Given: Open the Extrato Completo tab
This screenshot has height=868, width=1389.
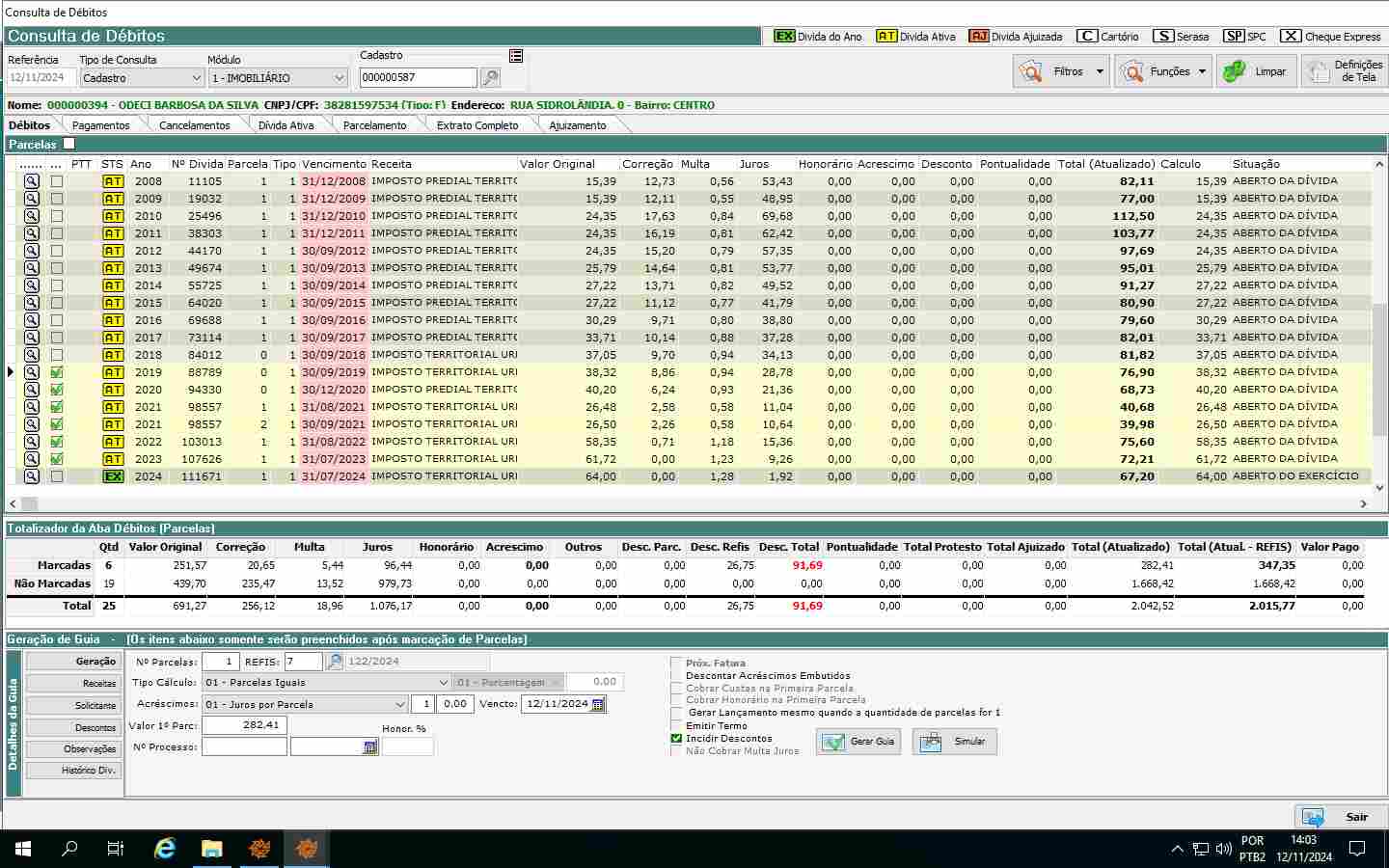Looking at the screenshot, I should click(477, 125).
